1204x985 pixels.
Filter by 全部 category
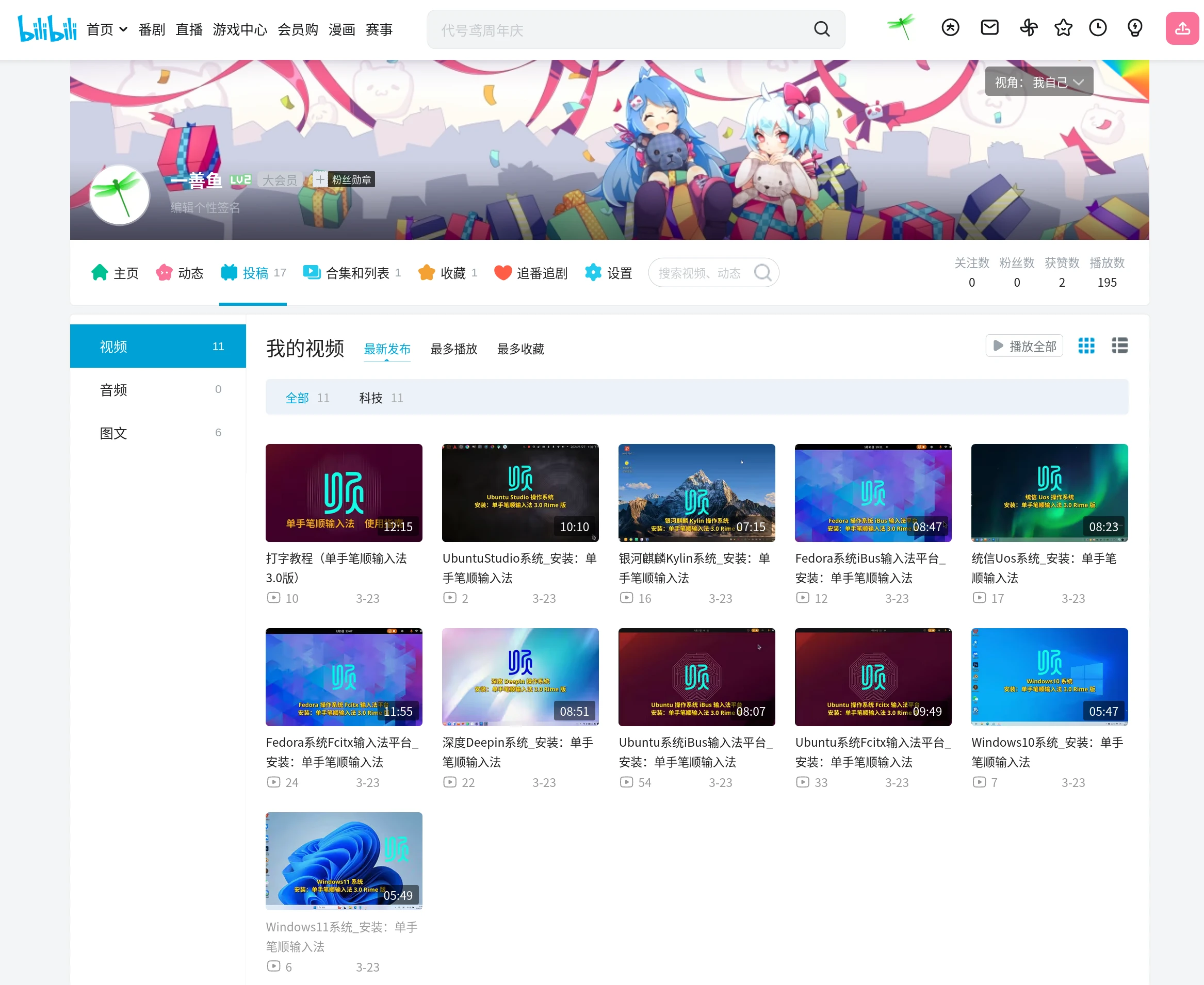click(307, 398)
